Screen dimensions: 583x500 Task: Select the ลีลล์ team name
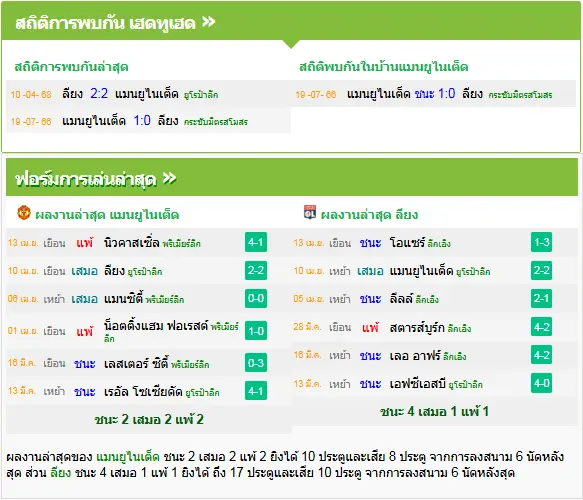401,299
